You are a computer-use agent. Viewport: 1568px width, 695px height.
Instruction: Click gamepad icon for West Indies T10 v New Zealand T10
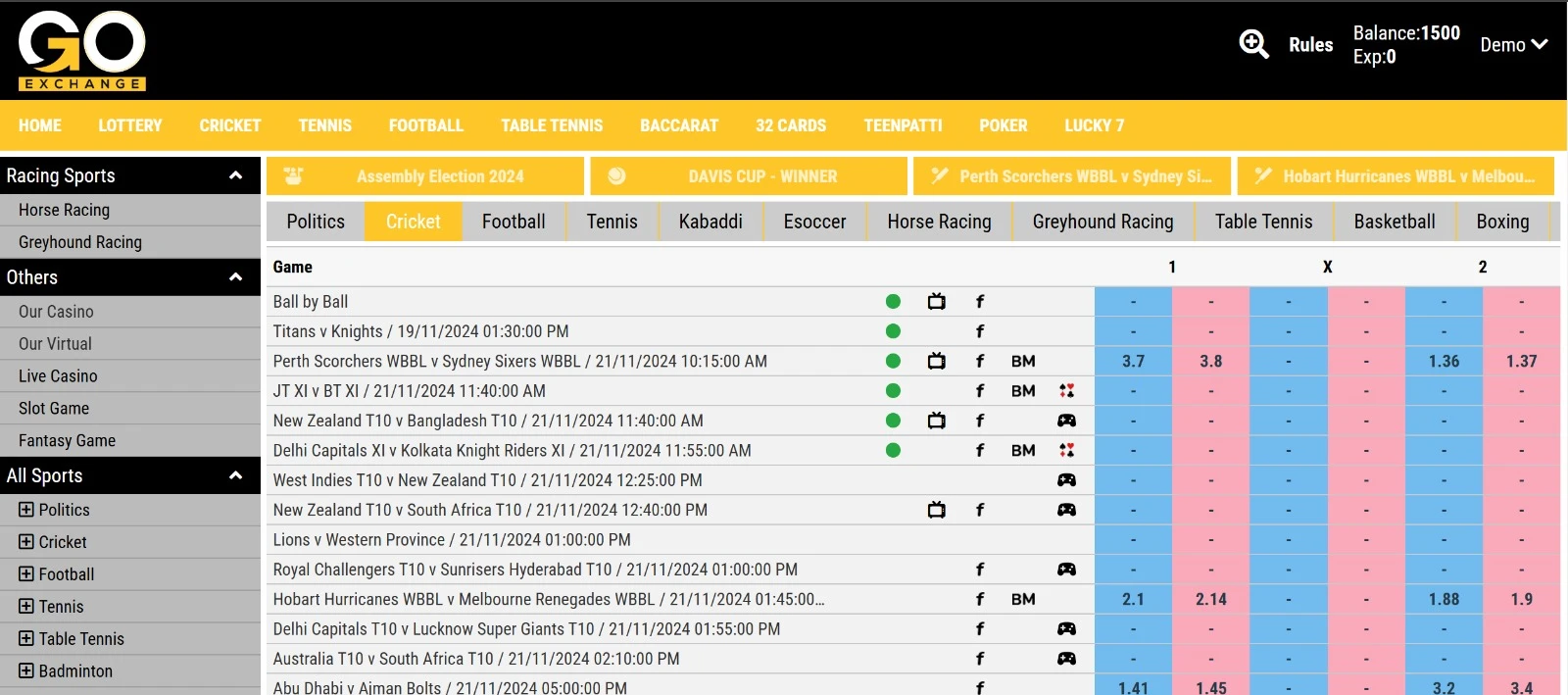[1066, 480]
